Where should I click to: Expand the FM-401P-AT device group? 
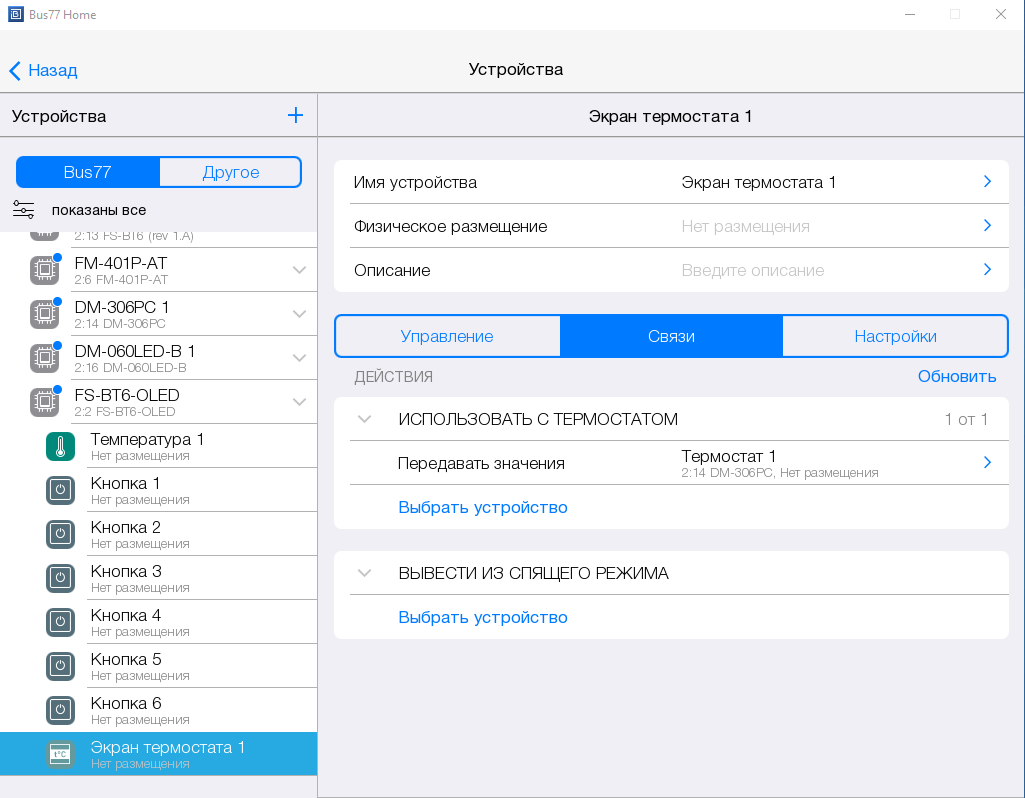point(299,270)
